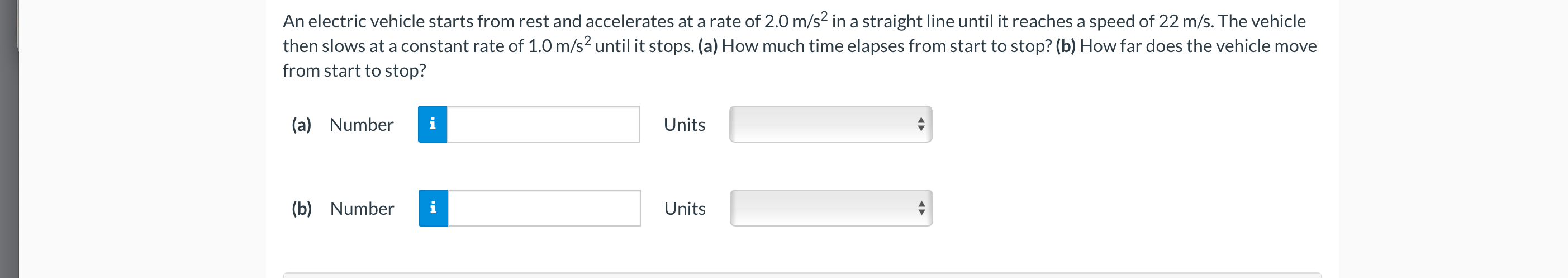Image resolution: width=1568 pixels, height=278 pixels.
Task: Click the Units label in row (b)
Action: tap(686, 209)
